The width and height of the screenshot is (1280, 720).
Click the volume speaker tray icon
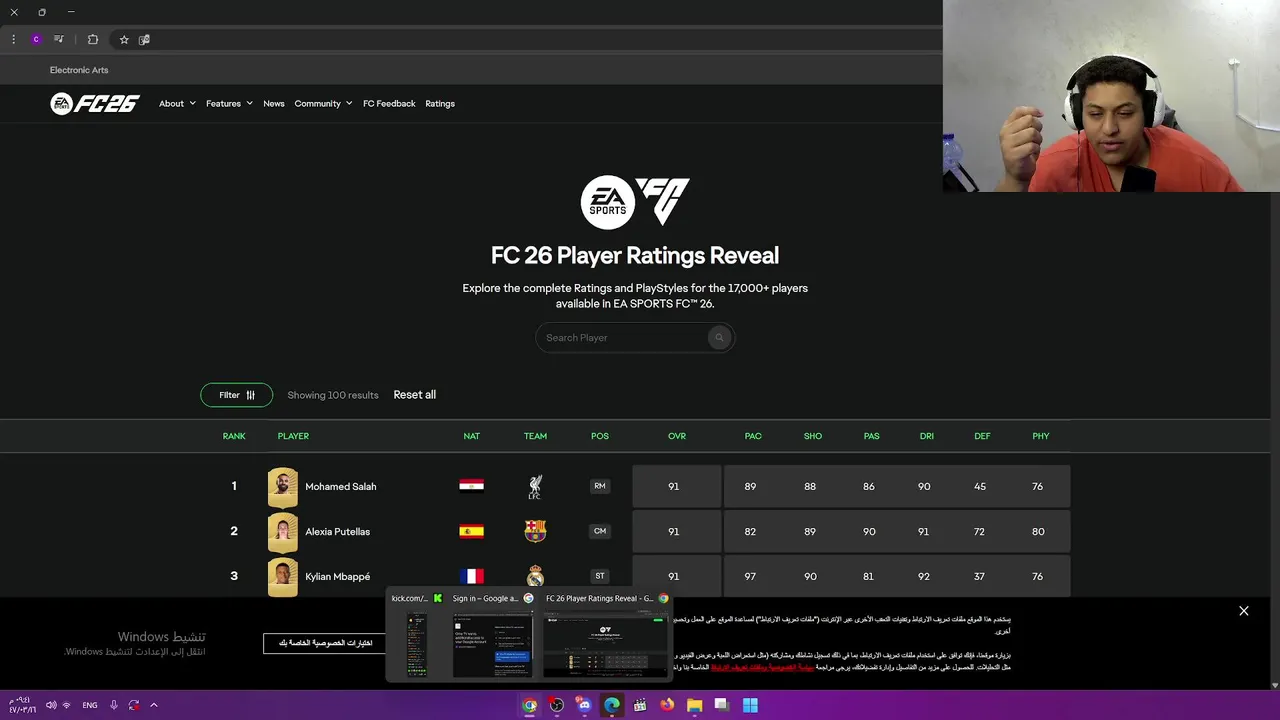(x=51, y=705)
